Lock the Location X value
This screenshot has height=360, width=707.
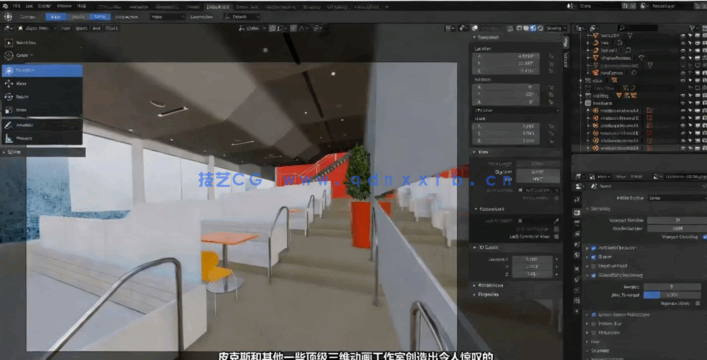coord(551,56)
